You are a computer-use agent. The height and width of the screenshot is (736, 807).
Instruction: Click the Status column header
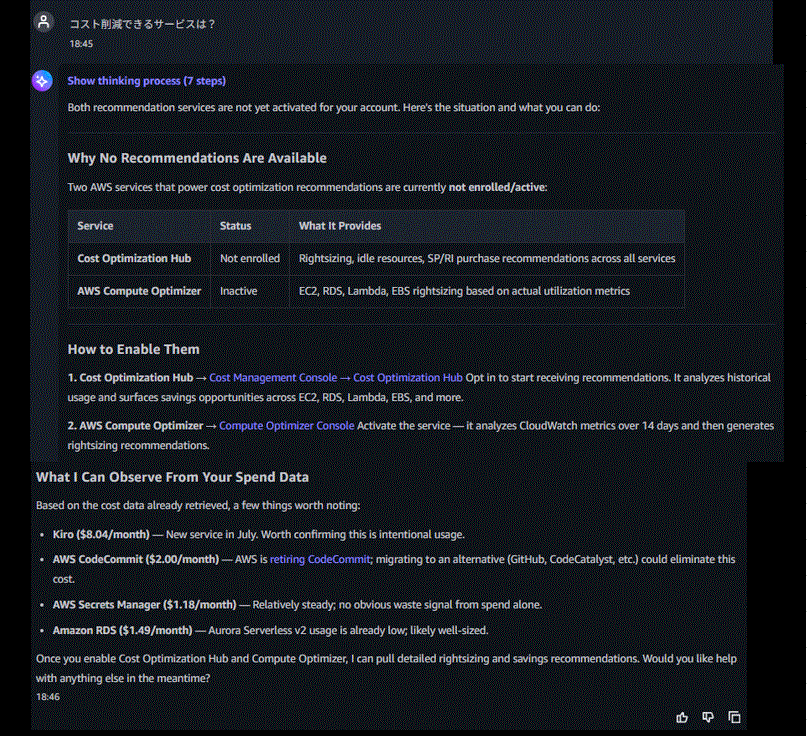(x=235, y=226)
